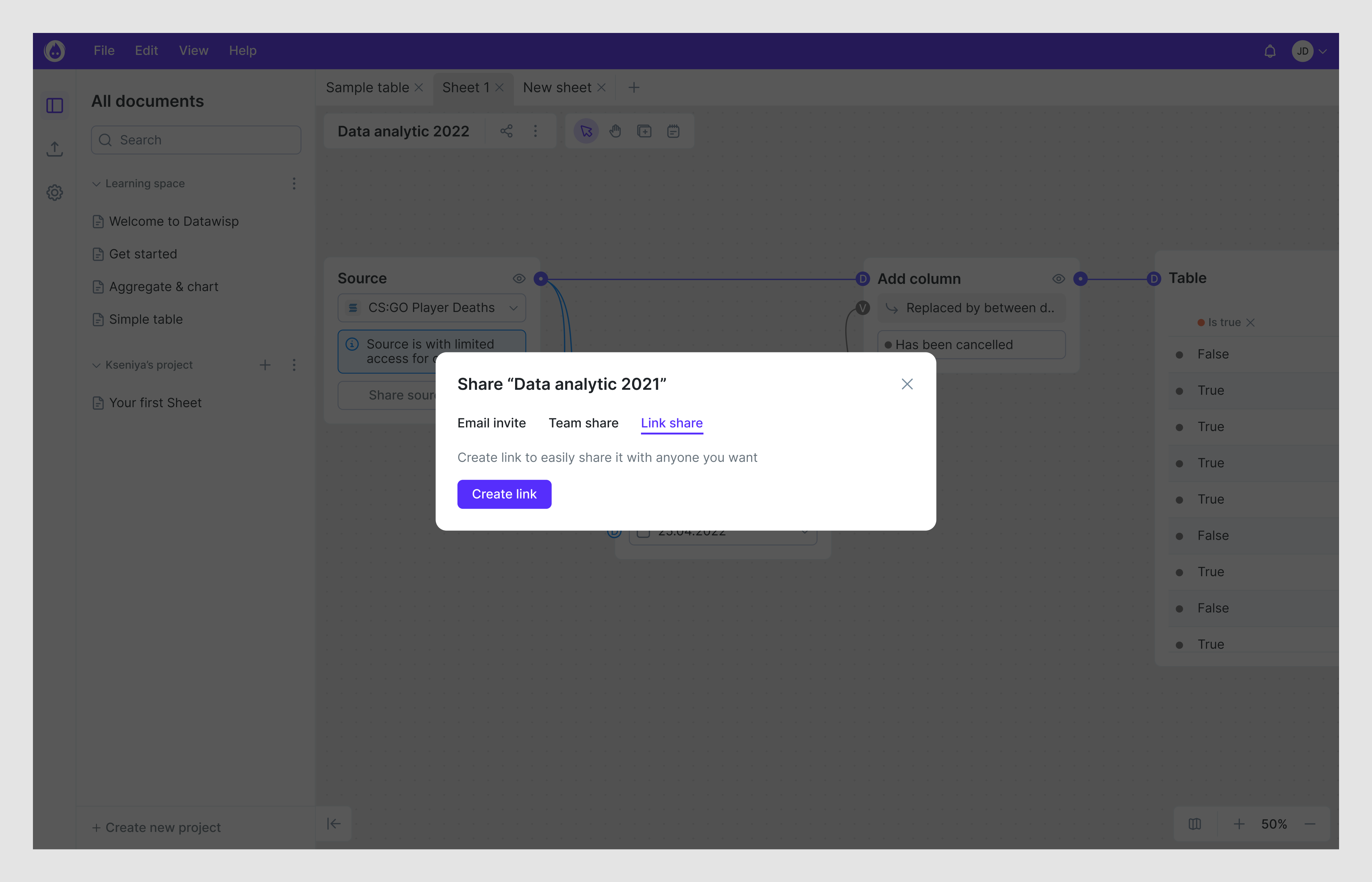Open Kseniya's project options menu
This screenshot has width=1372, height=882.
tap(294, 365)
